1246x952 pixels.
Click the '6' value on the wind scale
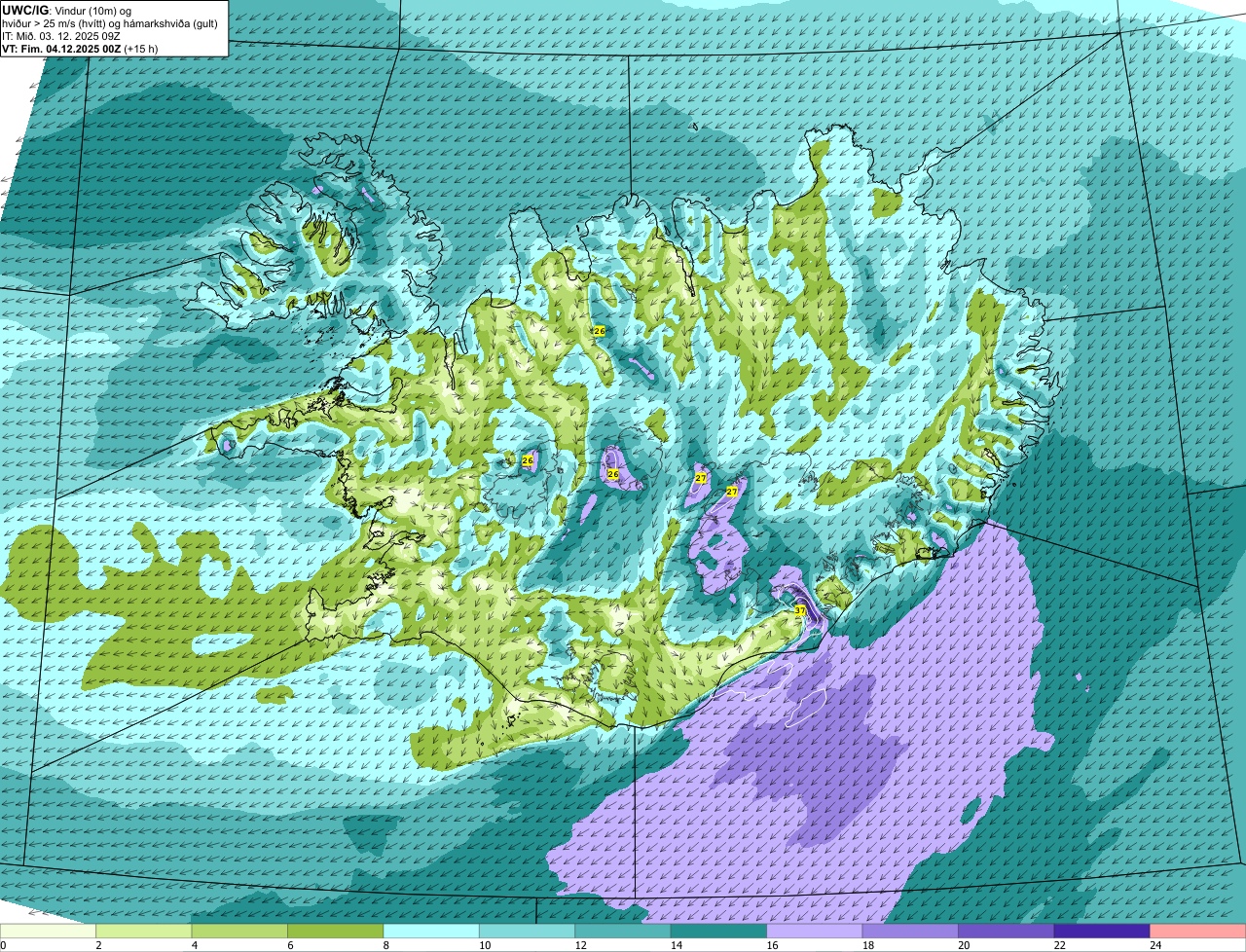pos(289,945)
